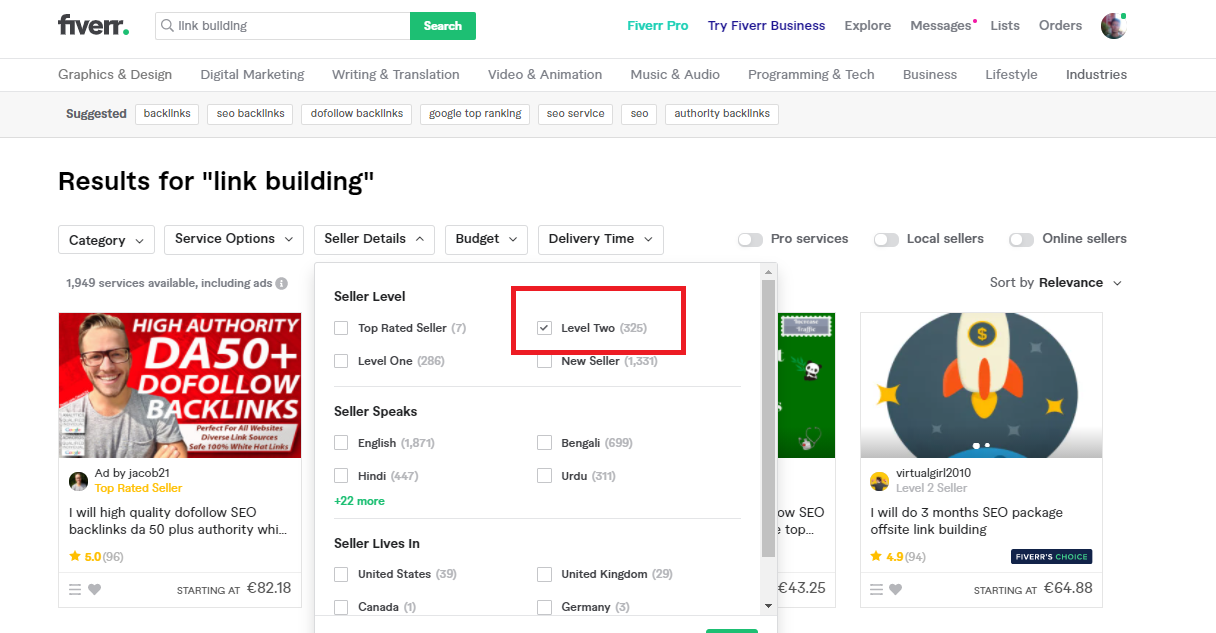
Task: Click star rating on jacob21 gig
Action: coord(96,557)
